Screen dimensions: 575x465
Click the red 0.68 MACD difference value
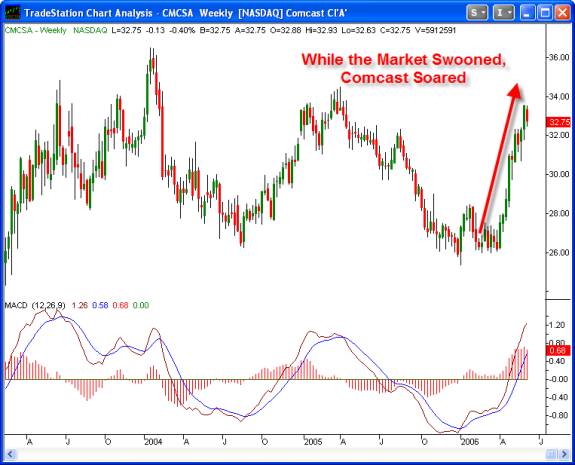(121, 305)
